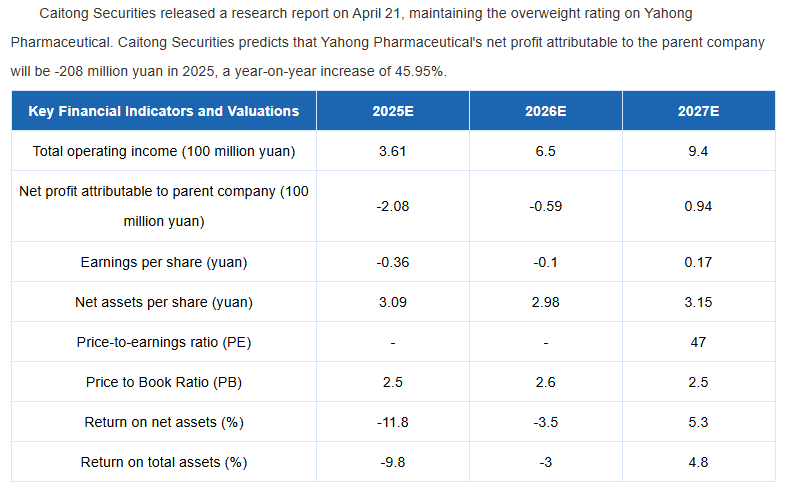Click the 0.17 earnings per share value
Image resolution: width=788 pixels, height=488 pixels.
(699, 262)
